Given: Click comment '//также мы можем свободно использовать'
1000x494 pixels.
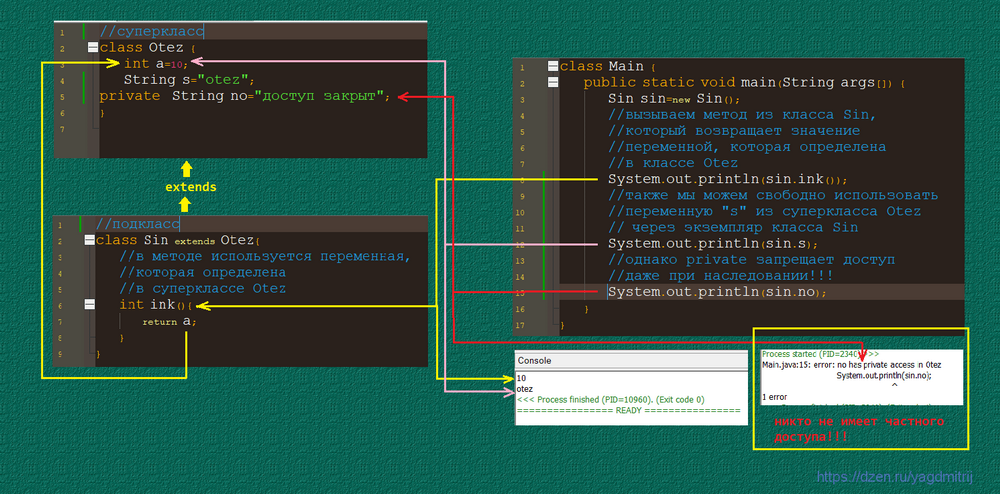Looking at the screenshot, I should [x=773, y=196].
